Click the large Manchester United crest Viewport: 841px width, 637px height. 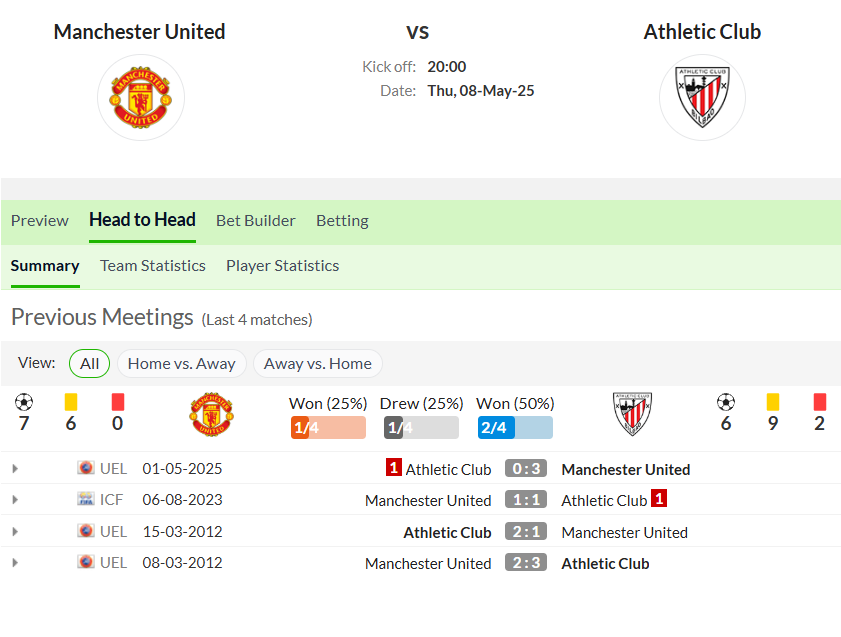[141, 97]
